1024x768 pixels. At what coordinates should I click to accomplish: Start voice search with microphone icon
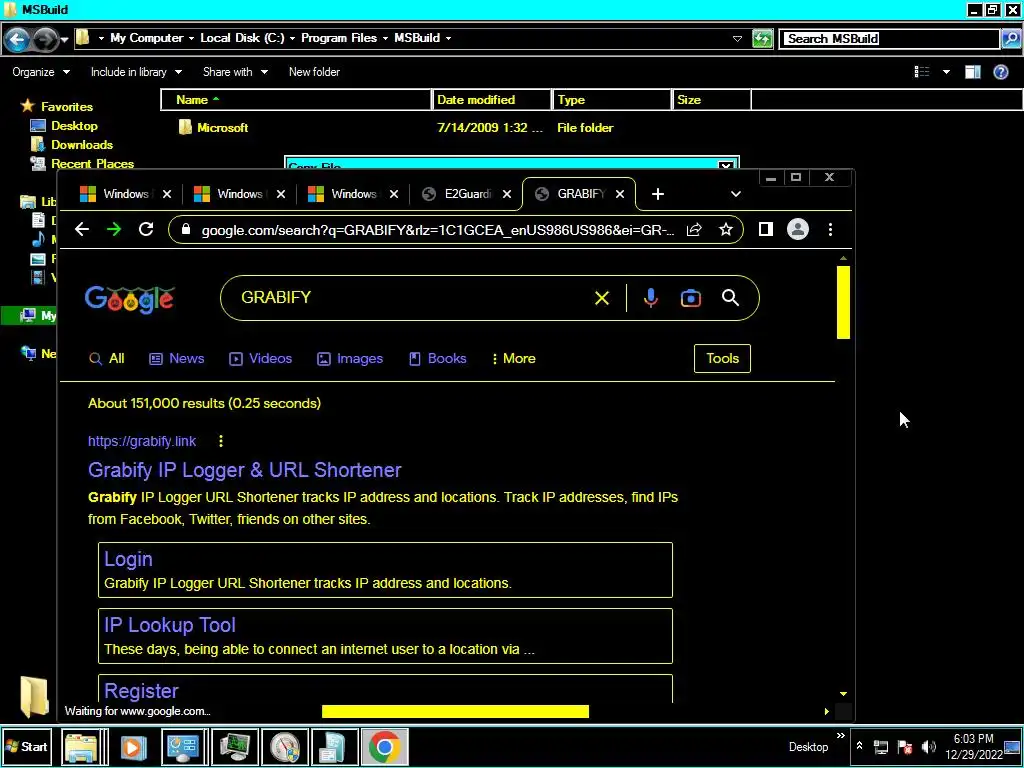pyautogui.click(x=650, y=298)
